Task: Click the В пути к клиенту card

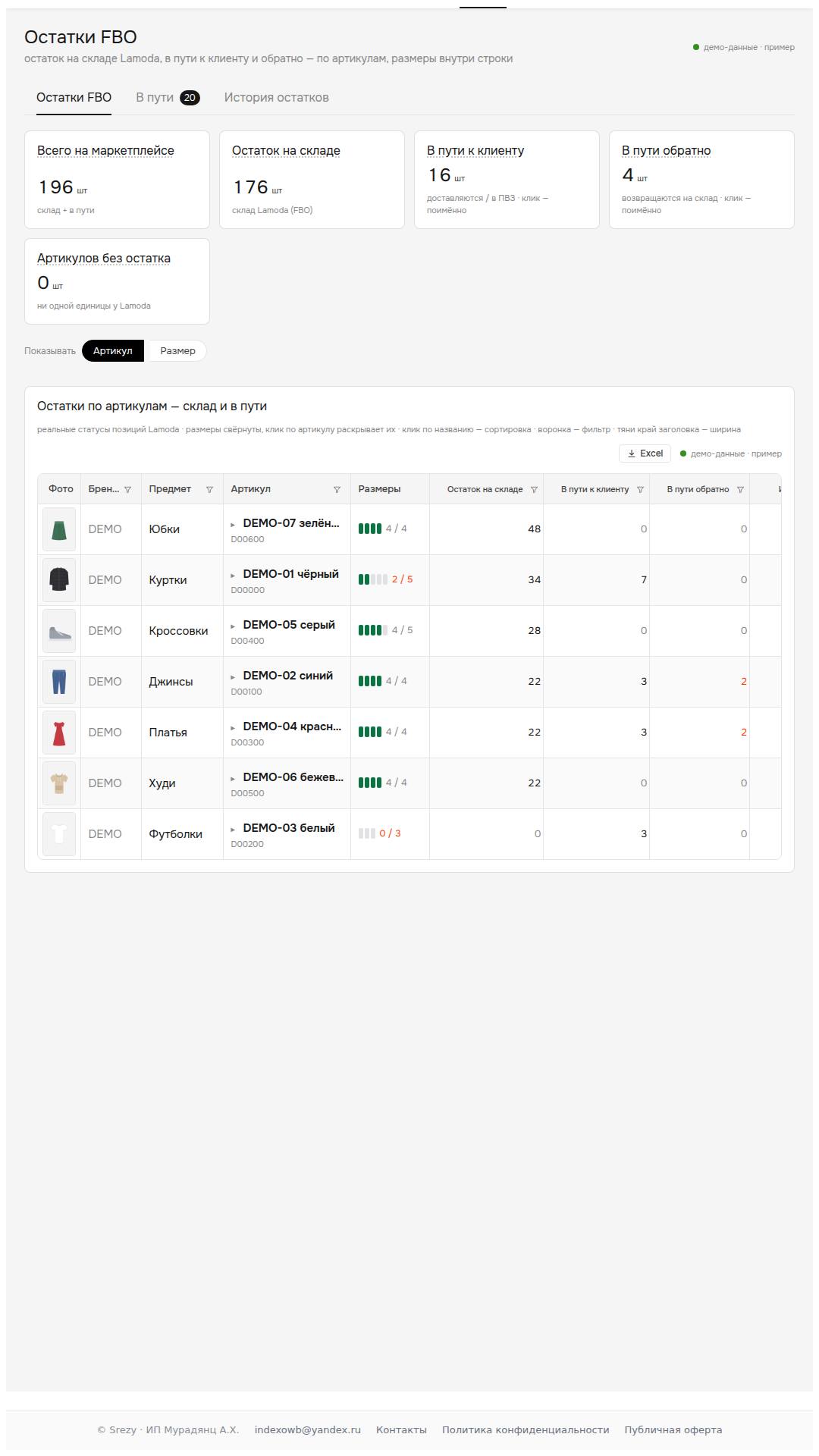Action: pos(507,180)
